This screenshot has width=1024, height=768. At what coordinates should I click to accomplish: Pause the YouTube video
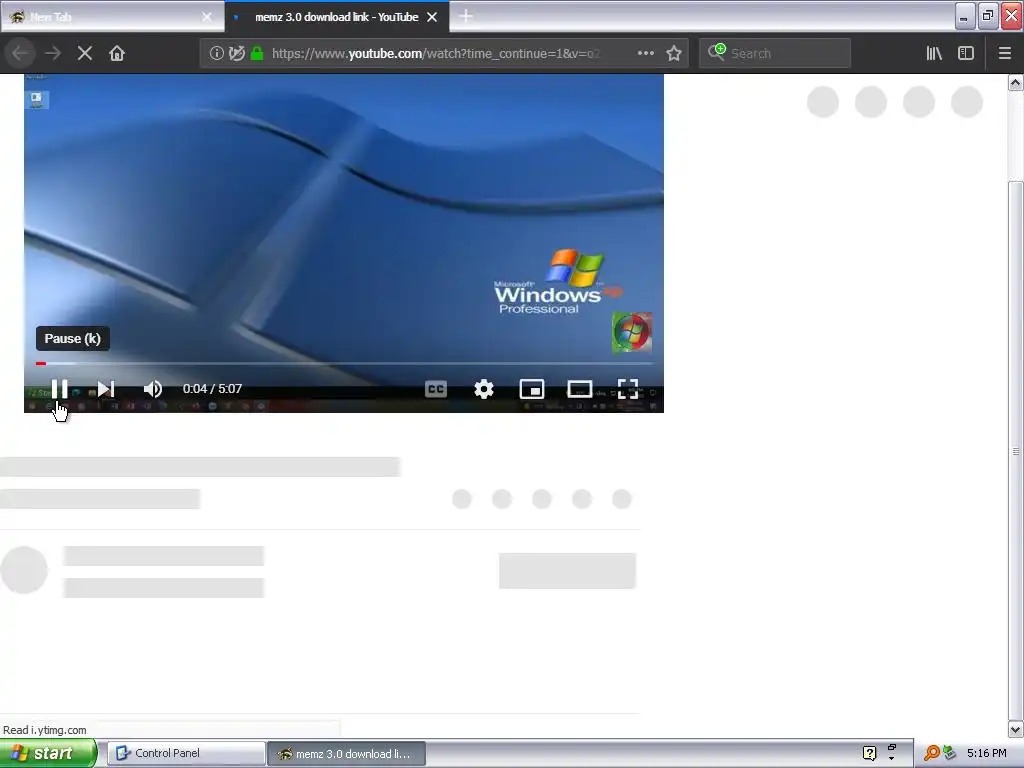point(59,389)
